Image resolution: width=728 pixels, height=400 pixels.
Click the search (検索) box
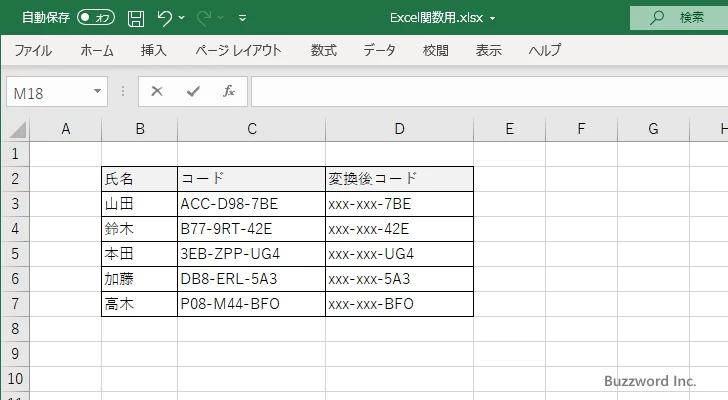[x=679, y=18]
